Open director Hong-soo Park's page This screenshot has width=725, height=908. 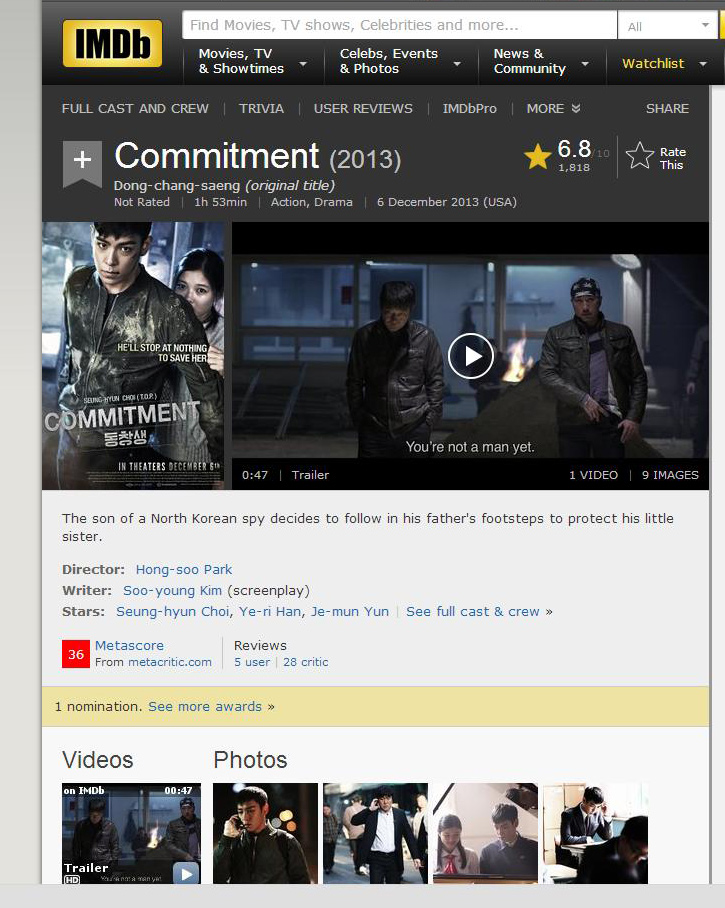pyautogui.click(x=184, y=569)
